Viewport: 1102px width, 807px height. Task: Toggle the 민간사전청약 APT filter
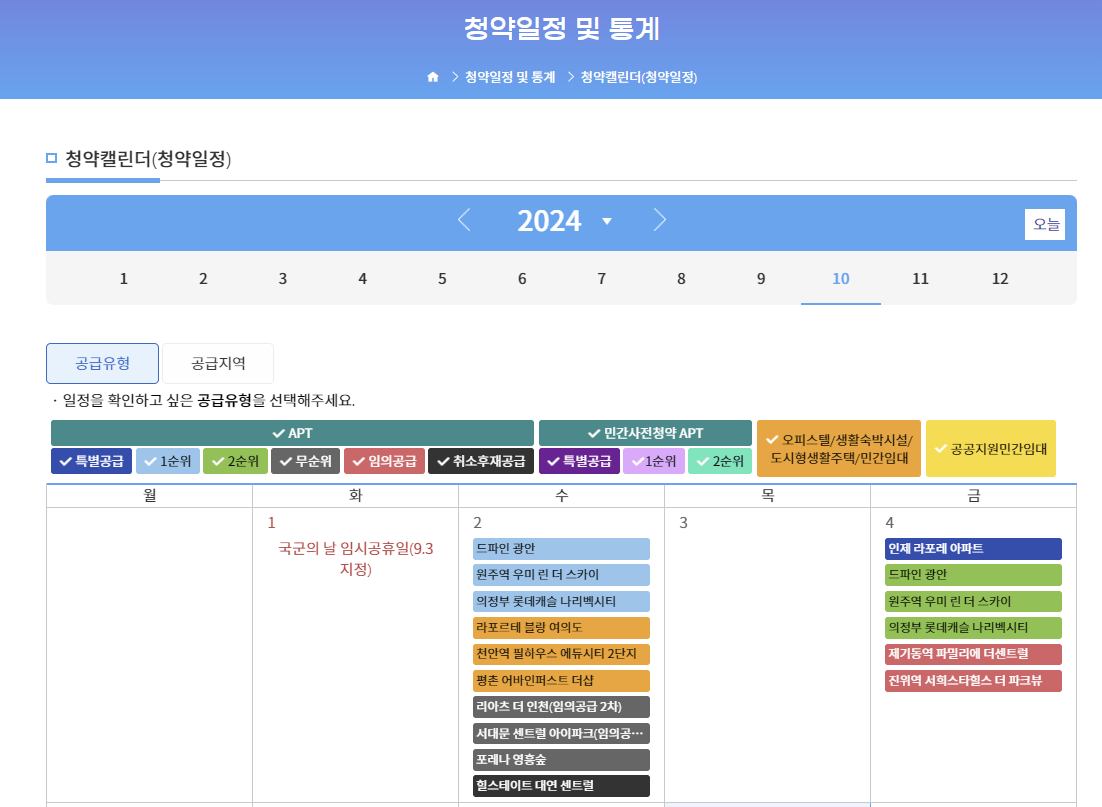coord(645,433)
